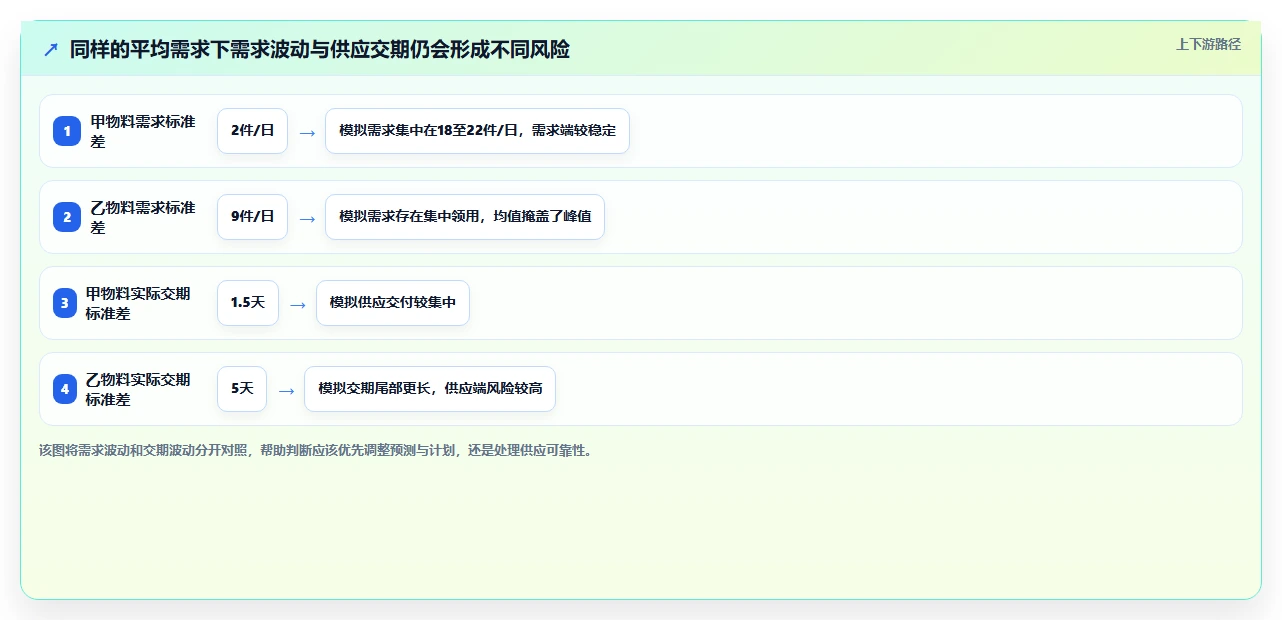Select the 甲物料需求标准差 label

point(143,131)
